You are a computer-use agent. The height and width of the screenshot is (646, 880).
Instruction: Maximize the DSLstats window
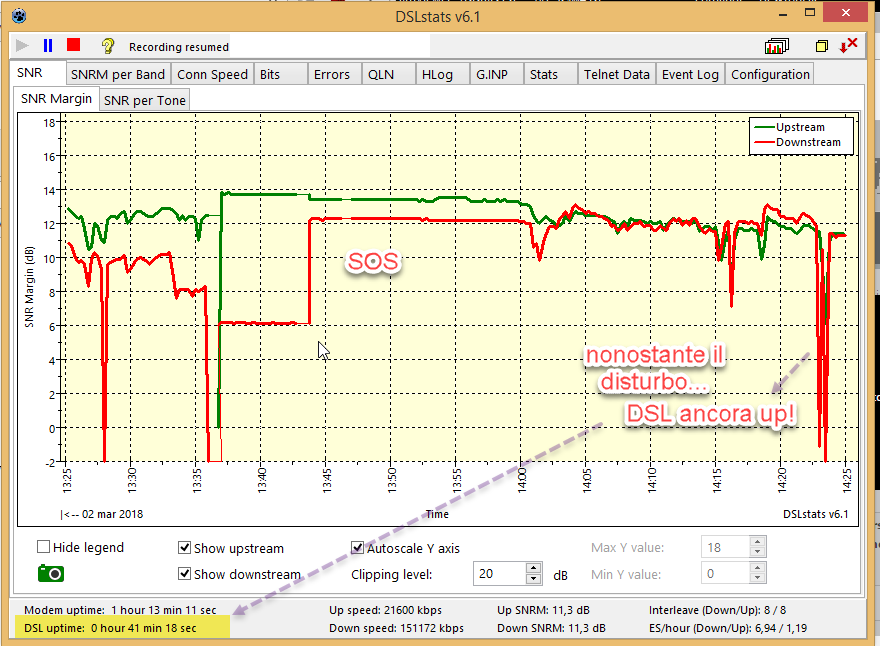(810, 12)
